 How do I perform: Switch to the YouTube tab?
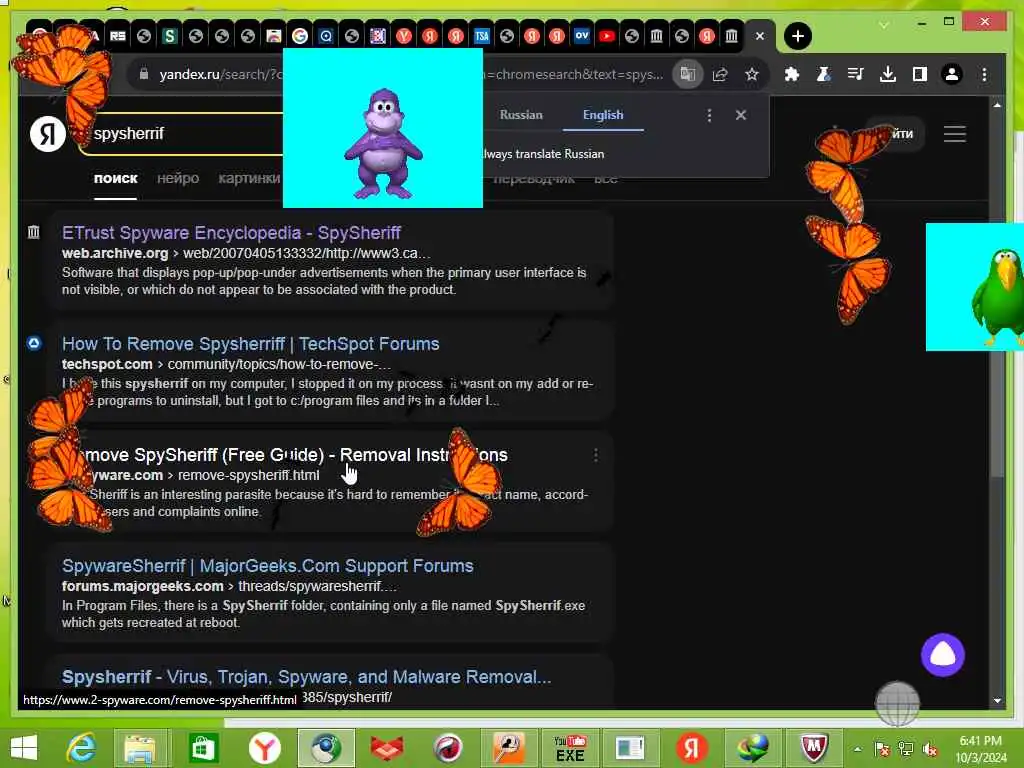607,36
